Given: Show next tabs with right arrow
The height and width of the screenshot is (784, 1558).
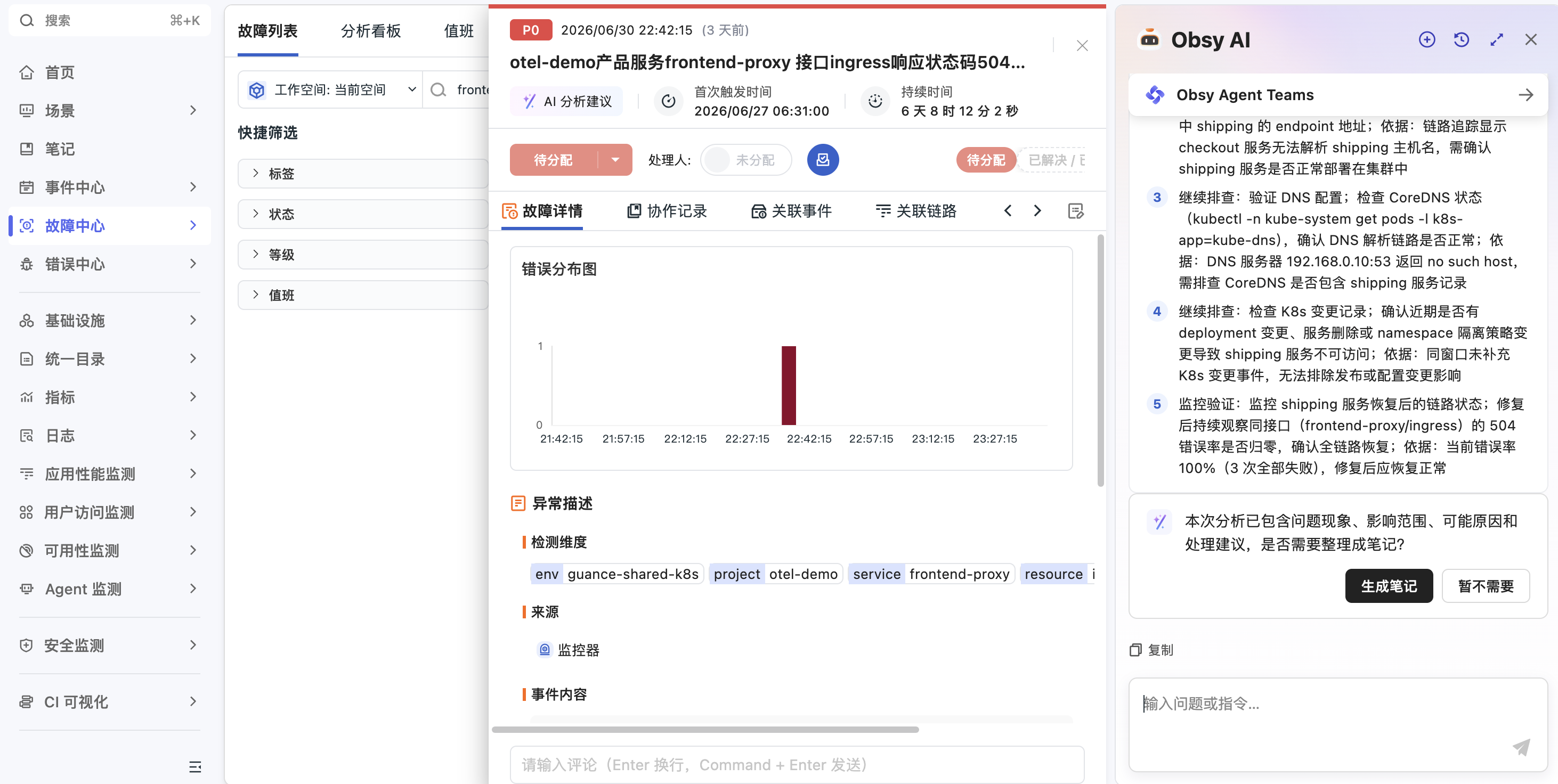Looking at the screenshot, I should [x=1037, y=211].
